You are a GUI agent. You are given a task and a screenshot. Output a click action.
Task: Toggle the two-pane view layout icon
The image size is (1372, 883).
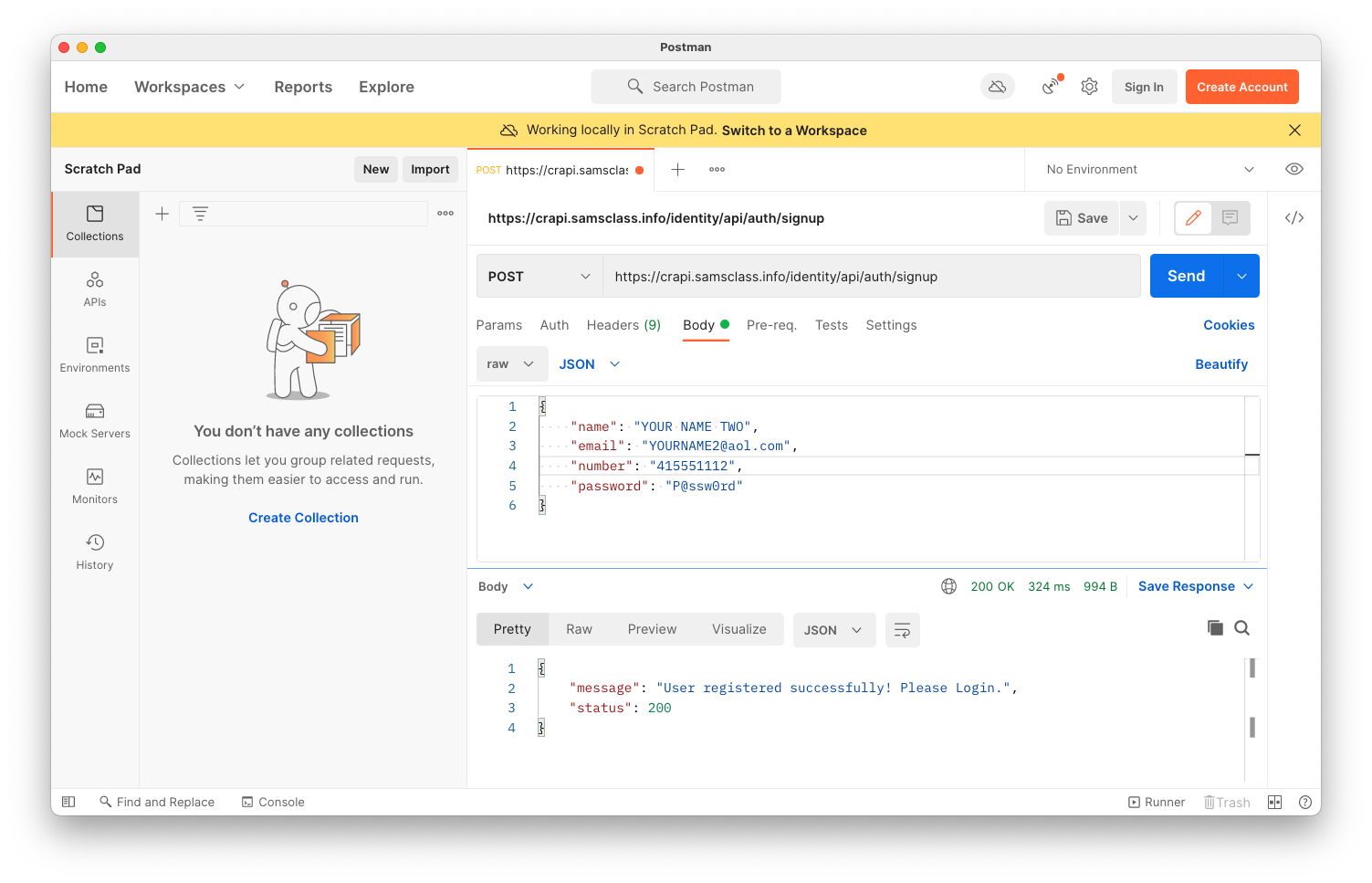coord(1274,803)
